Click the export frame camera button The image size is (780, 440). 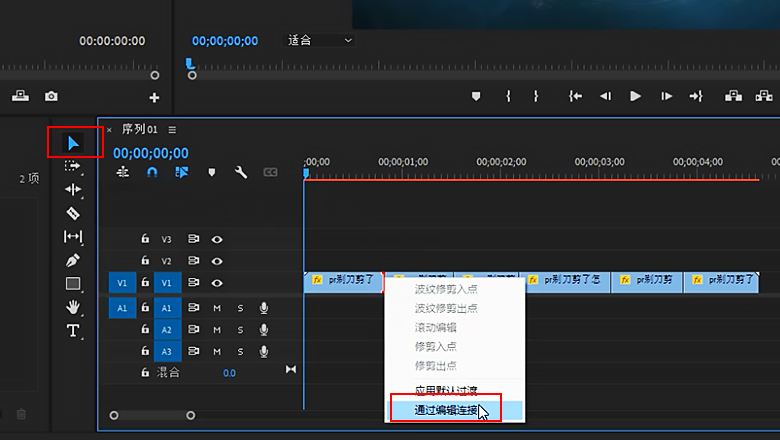[x=51, y=97]
